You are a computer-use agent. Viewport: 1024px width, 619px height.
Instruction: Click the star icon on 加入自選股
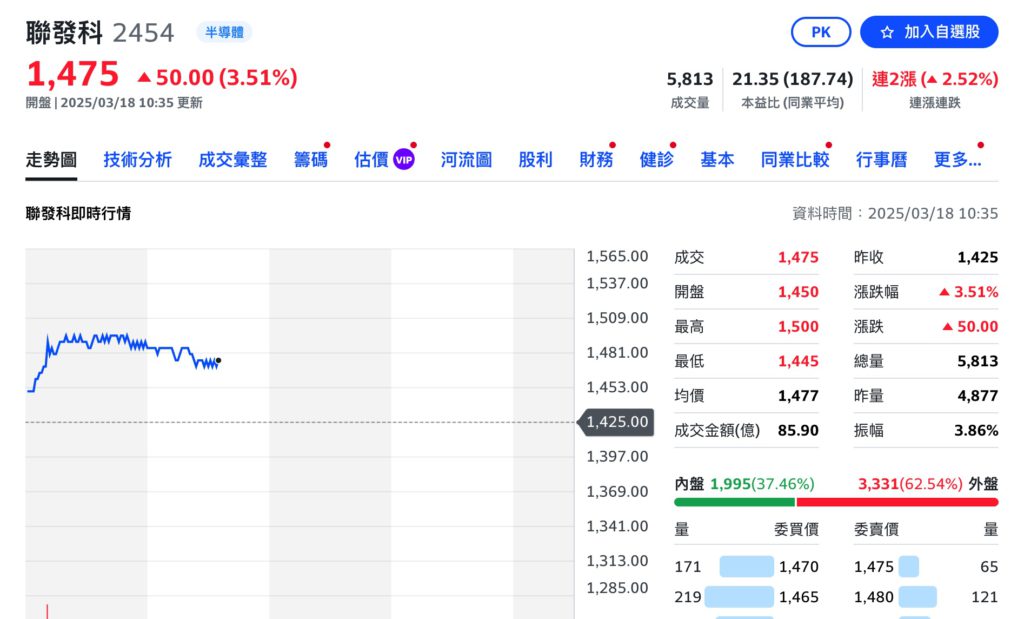click(889, 32)
